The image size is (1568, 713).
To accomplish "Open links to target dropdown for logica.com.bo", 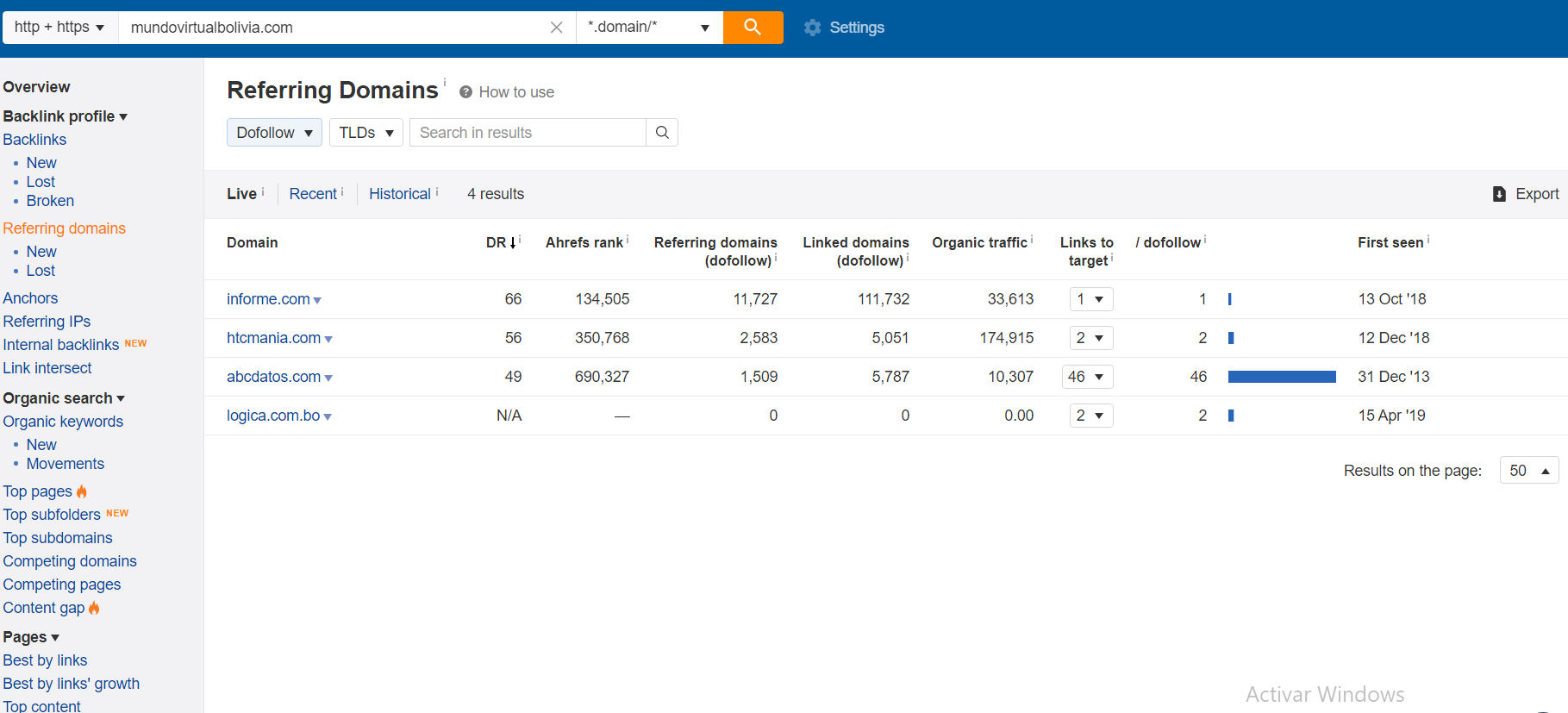I will coord(1091,416).
